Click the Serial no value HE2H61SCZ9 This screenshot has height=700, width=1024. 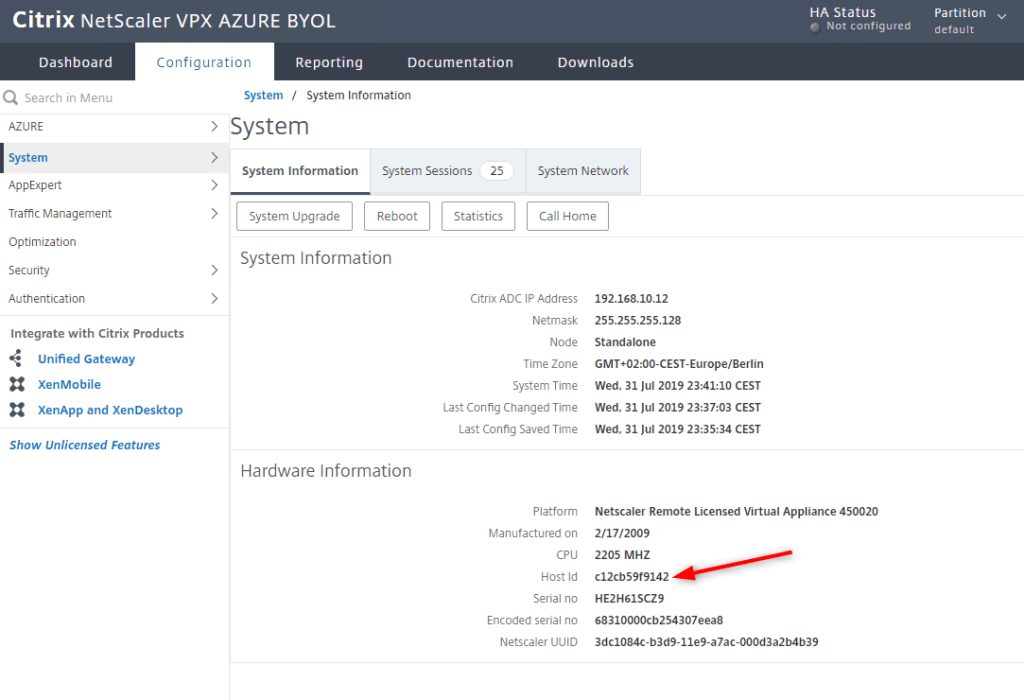coord(629,598)
